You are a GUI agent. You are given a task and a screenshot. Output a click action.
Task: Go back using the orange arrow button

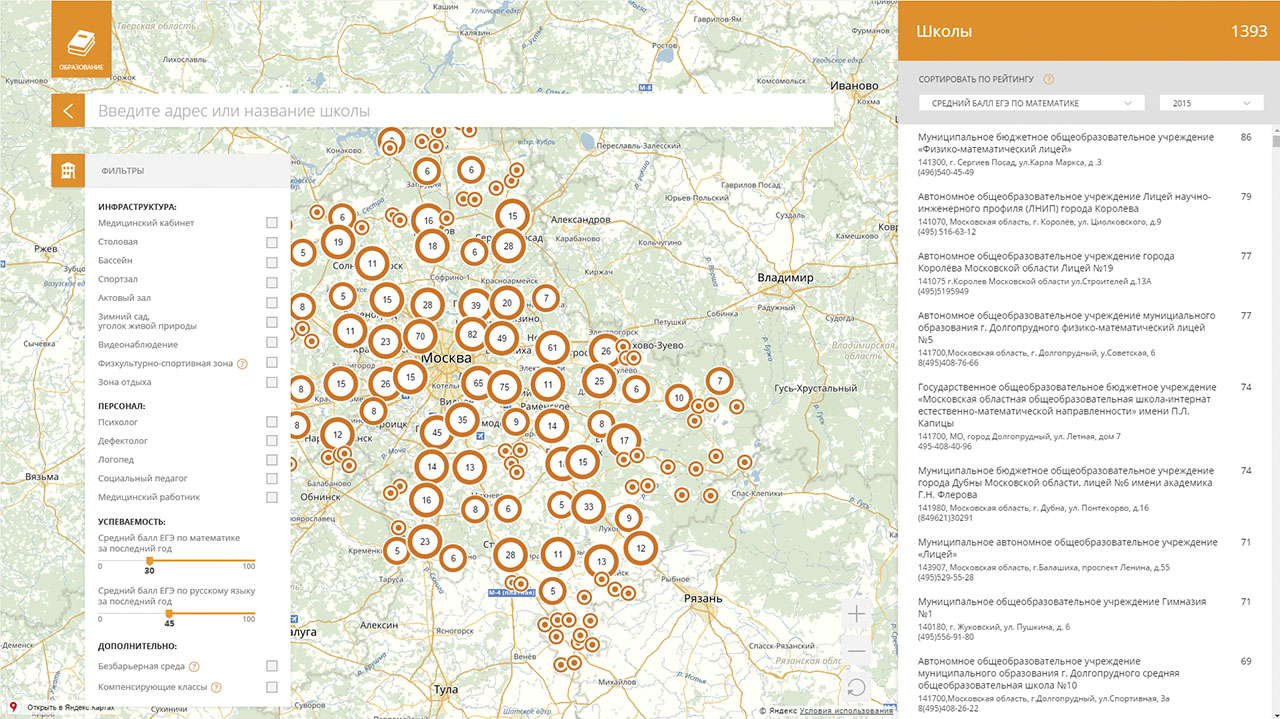(68, 111)
